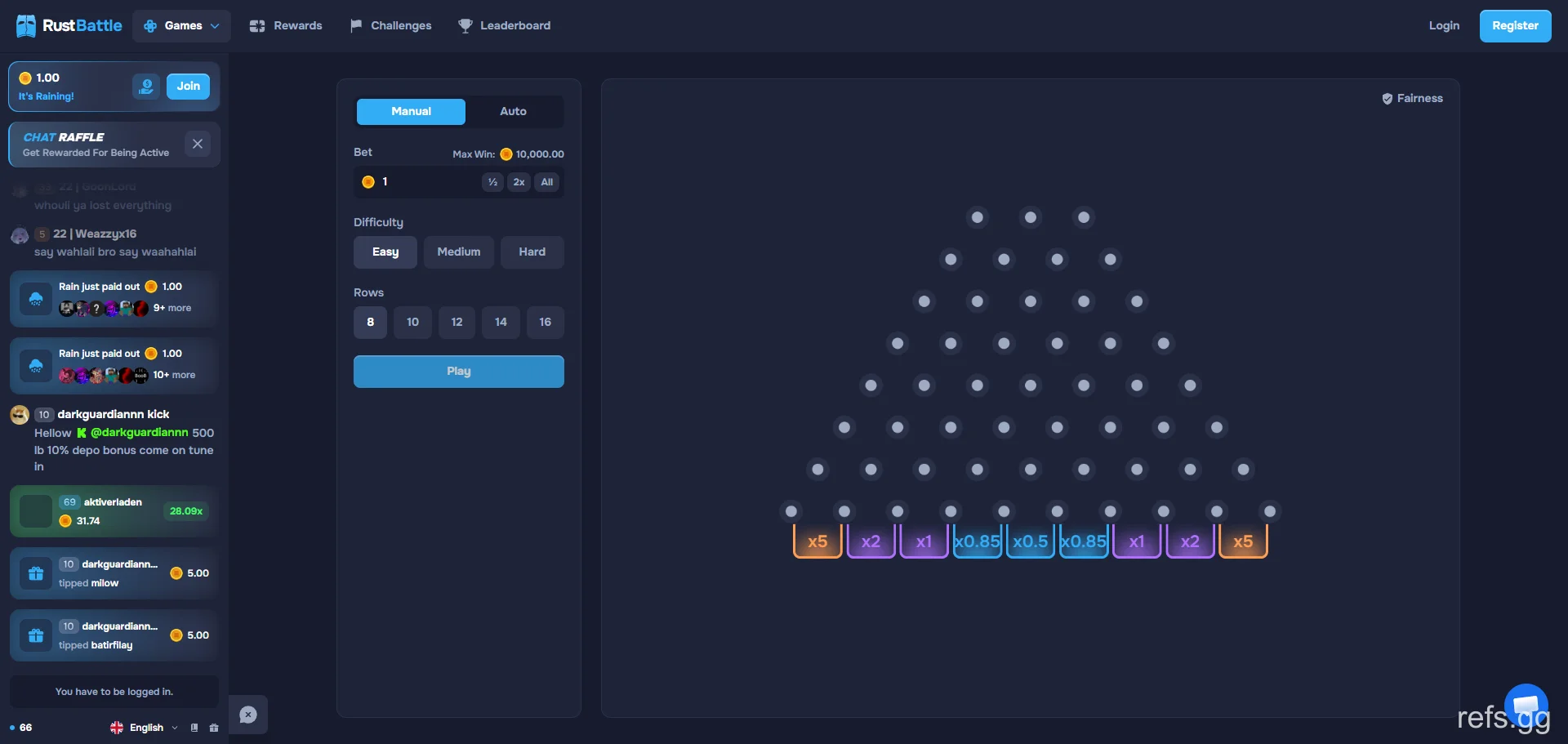Close the Chat Raffle banner

click(x=198, y=144)
